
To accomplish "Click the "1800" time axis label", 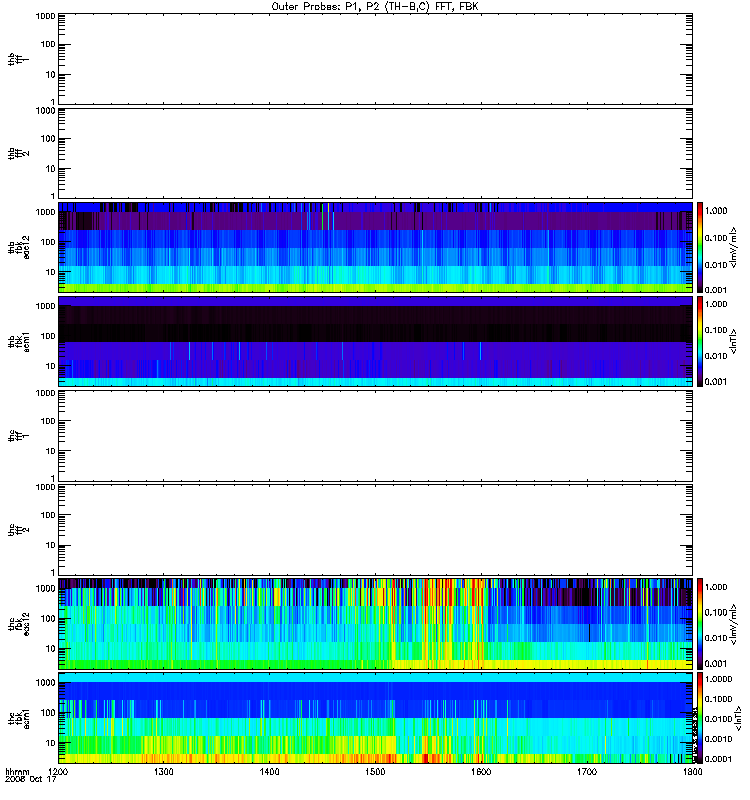I will pos(692,771).
